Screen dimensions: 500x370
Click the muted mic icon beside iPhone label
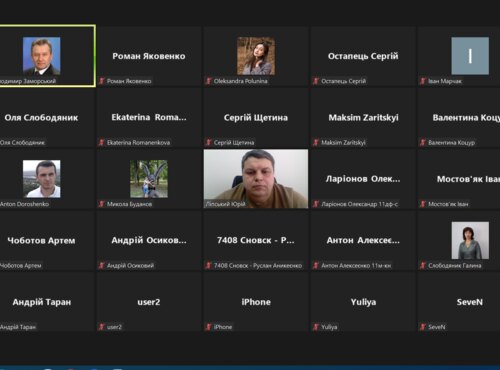(209, 327)
